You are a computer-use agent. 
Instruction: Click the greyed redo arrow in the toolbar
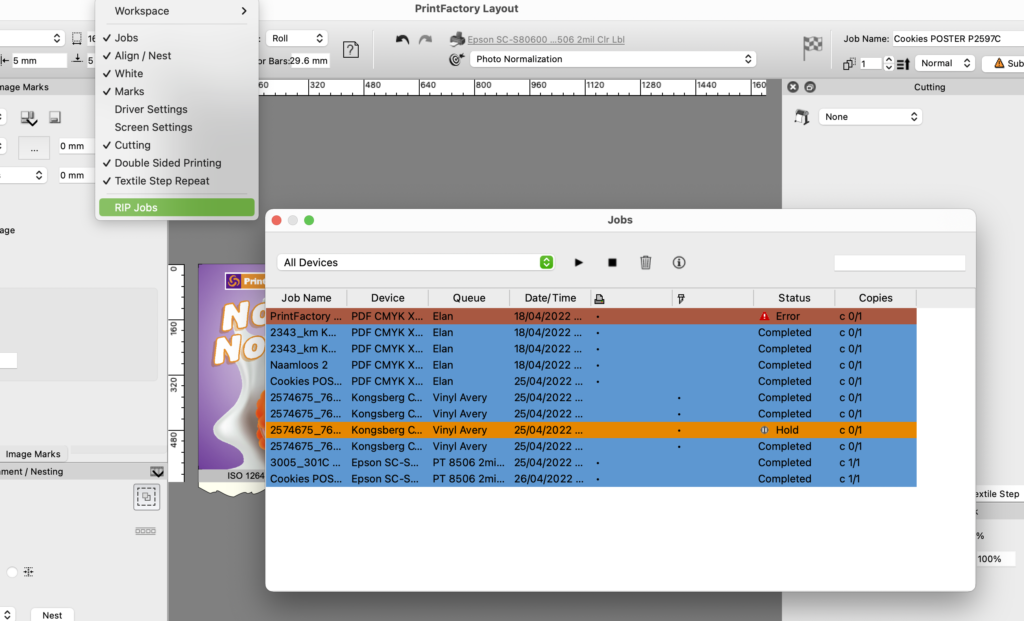425,40
